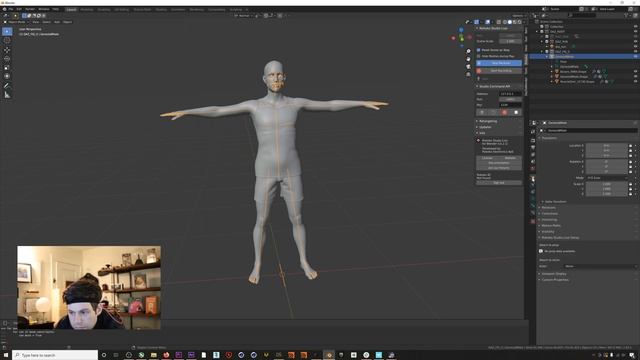This screenshot has width=640, height=360.
Task: Switch to rendered viewport shading
Action: point(520,22)
